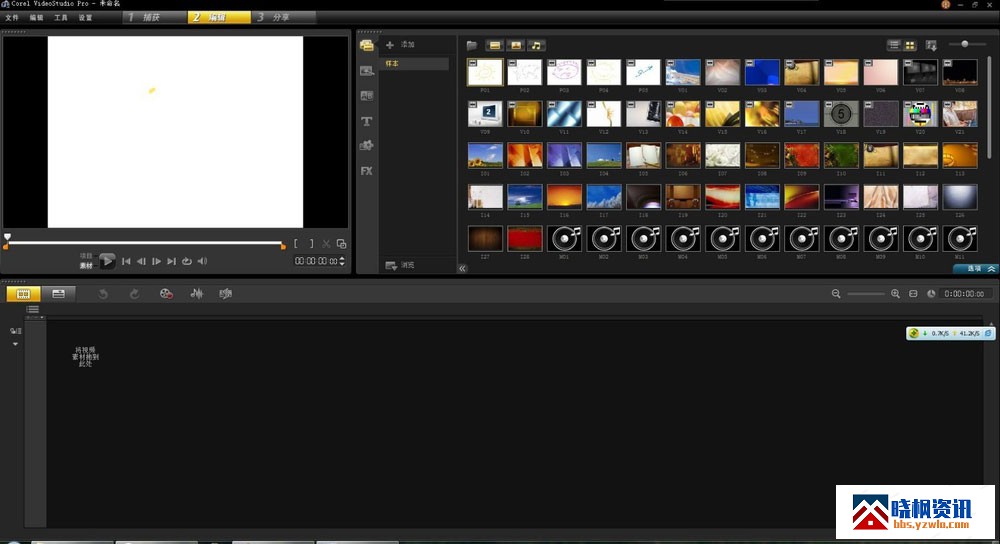The width and height of the screenshot is (1000, 544).
Task: Toggle audio files visibility in library
Action: tap(537, 45)
